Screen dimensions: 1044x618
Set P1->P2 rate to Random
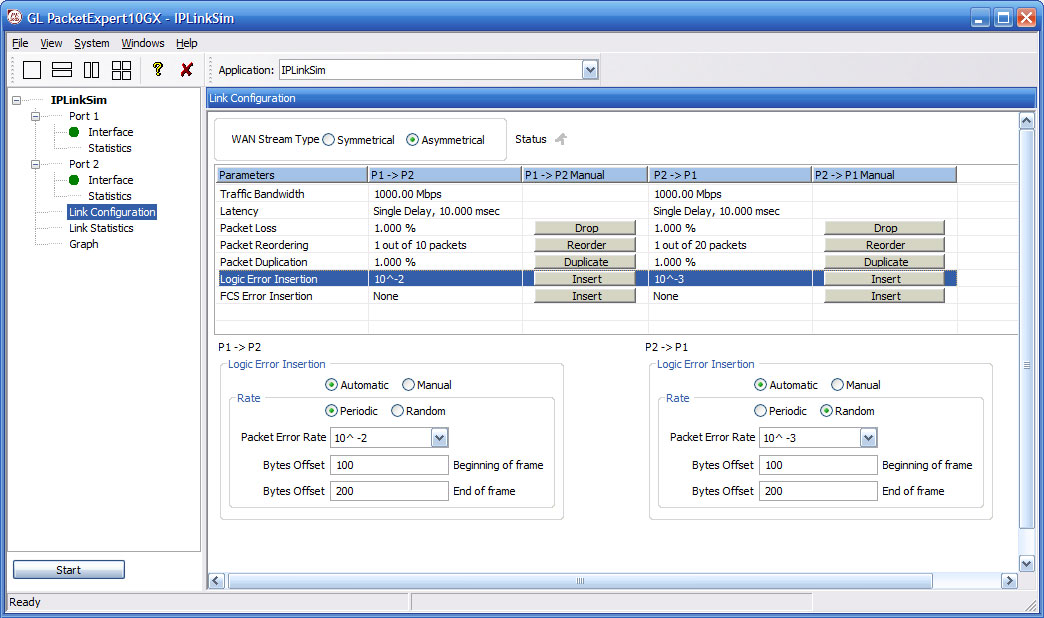tap(397, 411)
